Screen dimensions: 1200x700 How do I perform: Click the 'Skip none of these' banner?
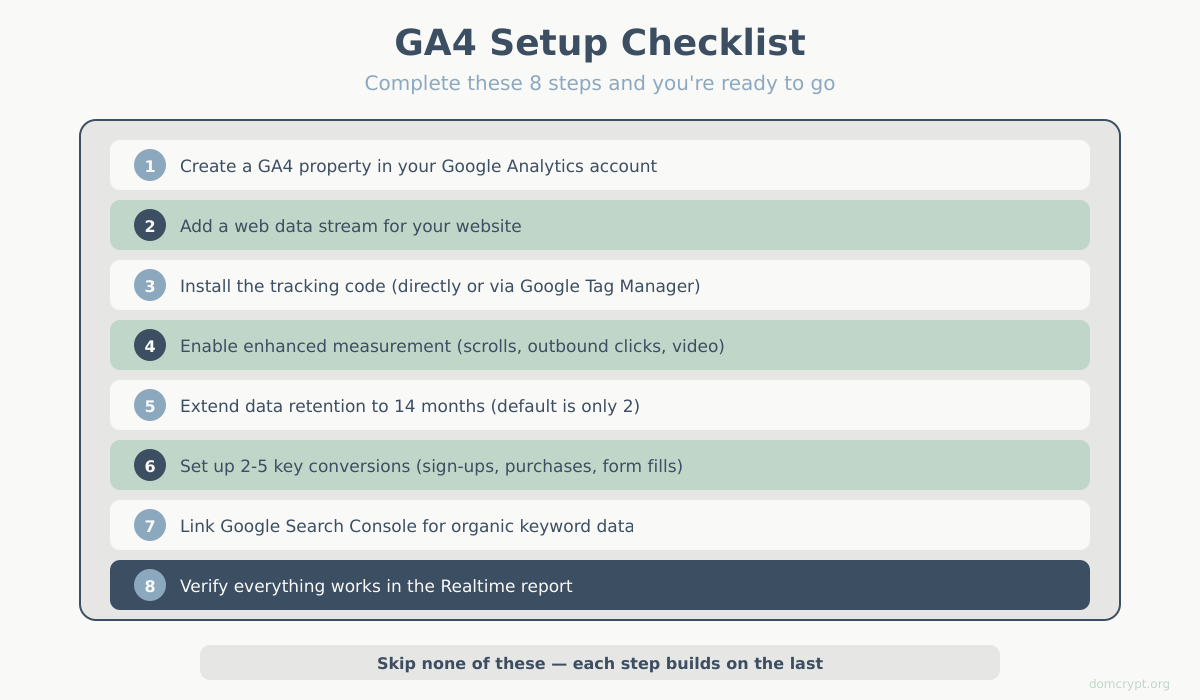coord(600,663)
